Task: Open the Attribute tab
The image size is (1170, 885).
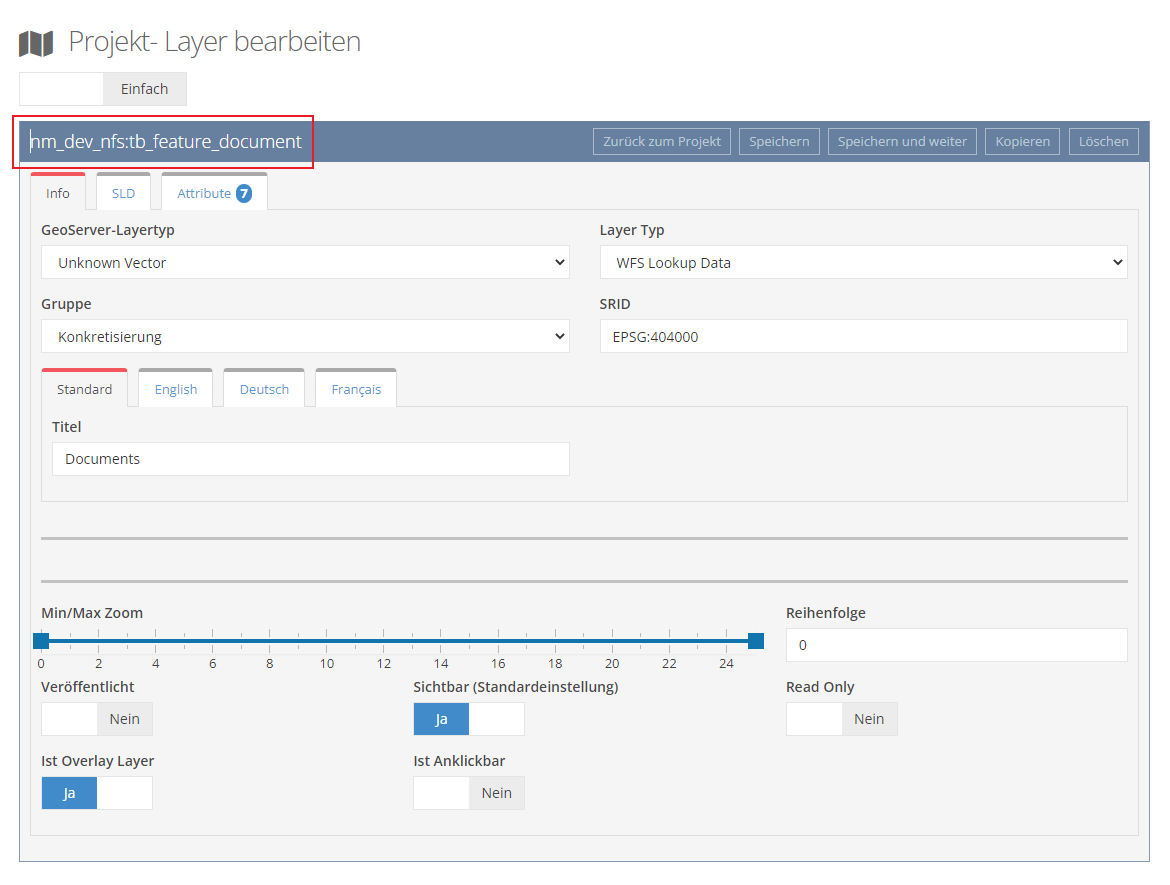Action: pos(214,193)
